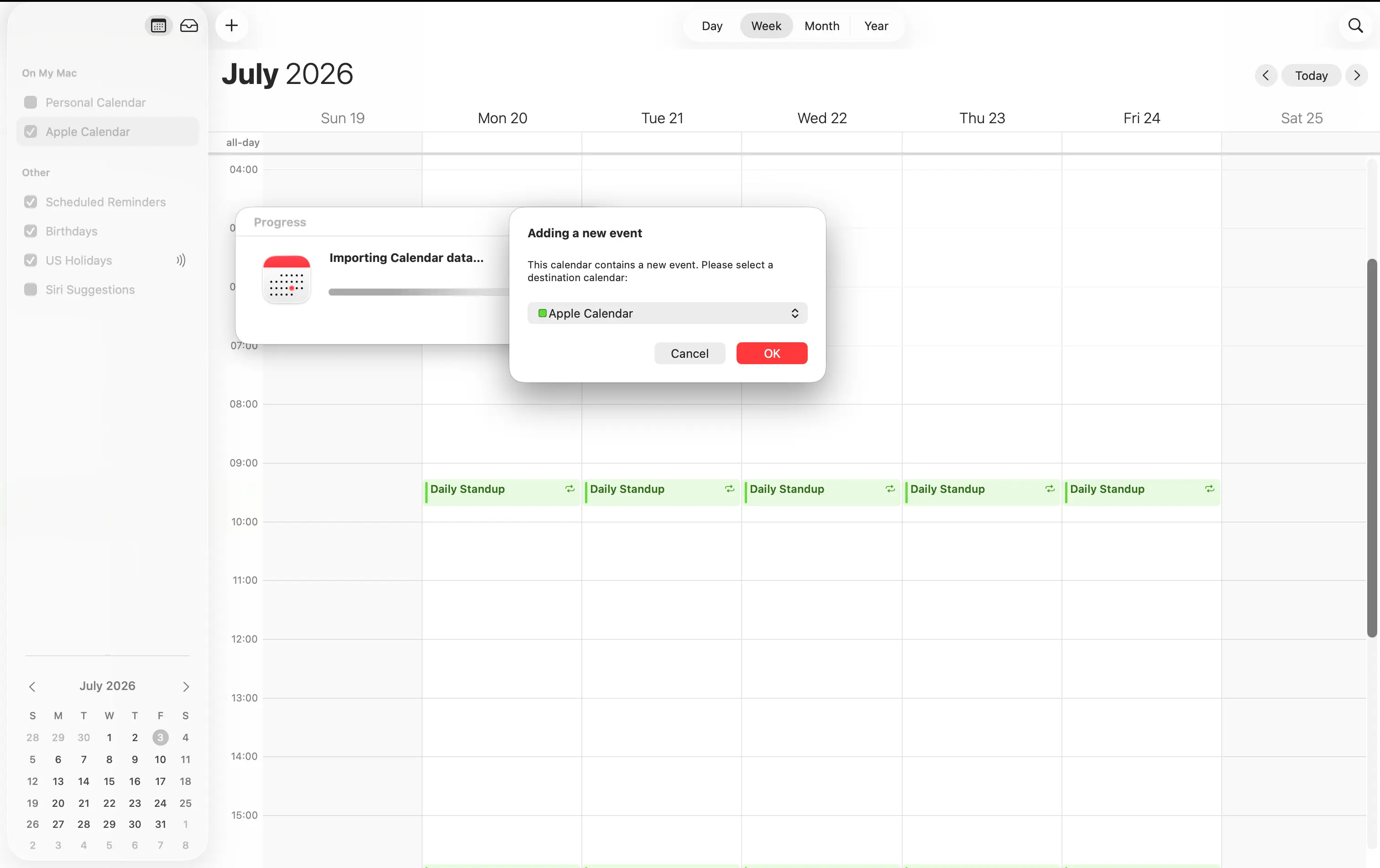Viewport: 1380px width, 868px height.
Task: Go to next week arrow
Action: point(1357,76)
